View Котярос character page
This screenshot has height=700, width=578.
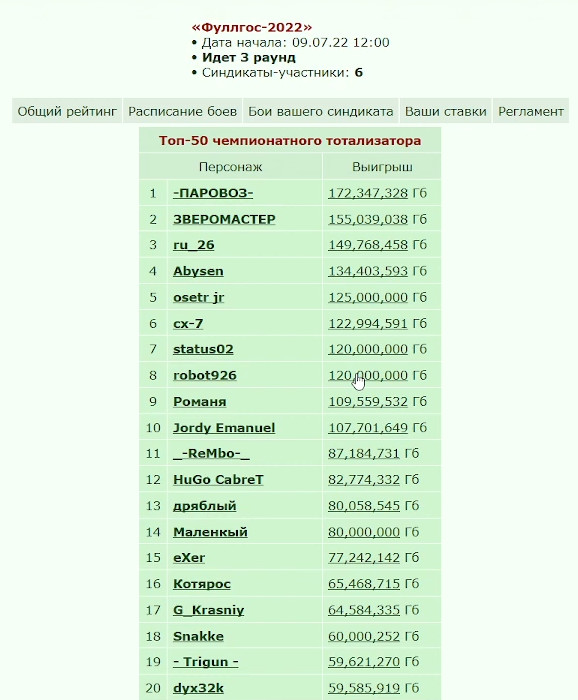(202, 584)
